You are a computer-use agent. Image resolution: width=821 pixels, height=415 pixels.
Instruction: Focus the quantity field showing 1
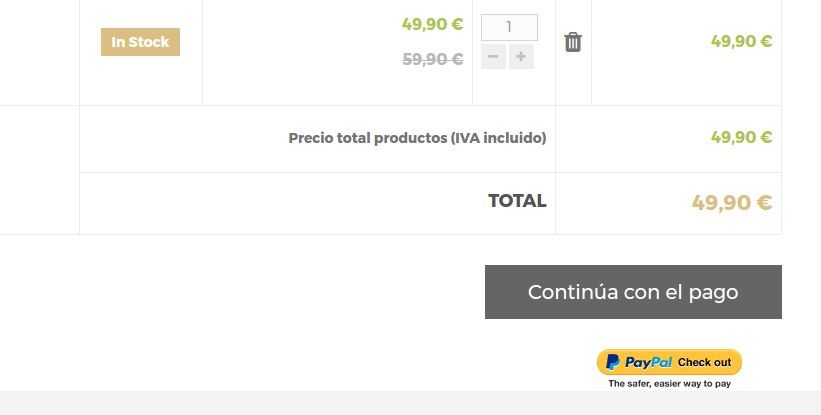pyautogui.click(x=509, y=27)
